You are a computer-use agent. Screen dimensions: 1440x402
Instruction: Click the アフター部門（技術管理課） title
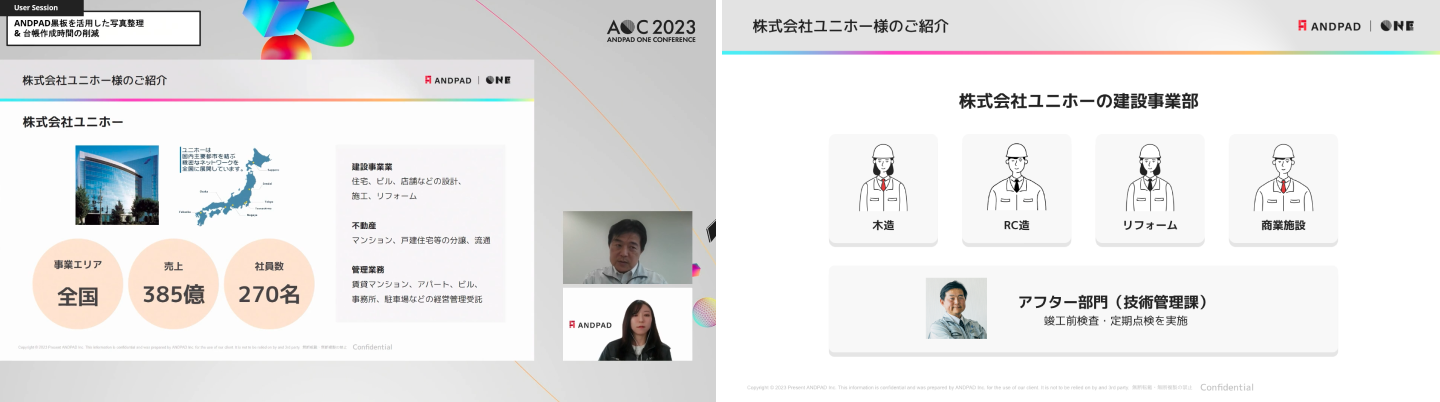coord(1114,301)
